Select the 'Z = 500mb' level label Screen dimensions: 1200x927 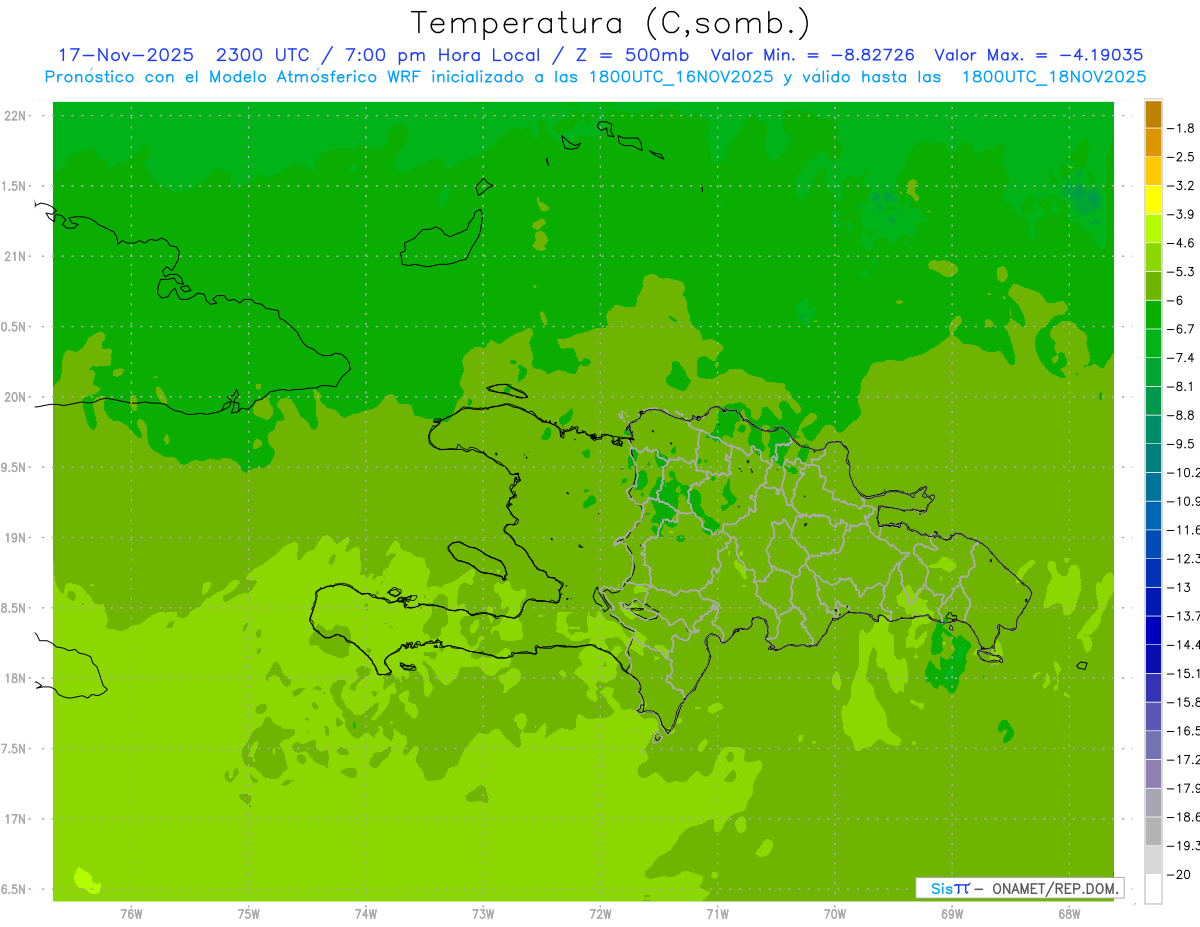[x=632, y=55]
